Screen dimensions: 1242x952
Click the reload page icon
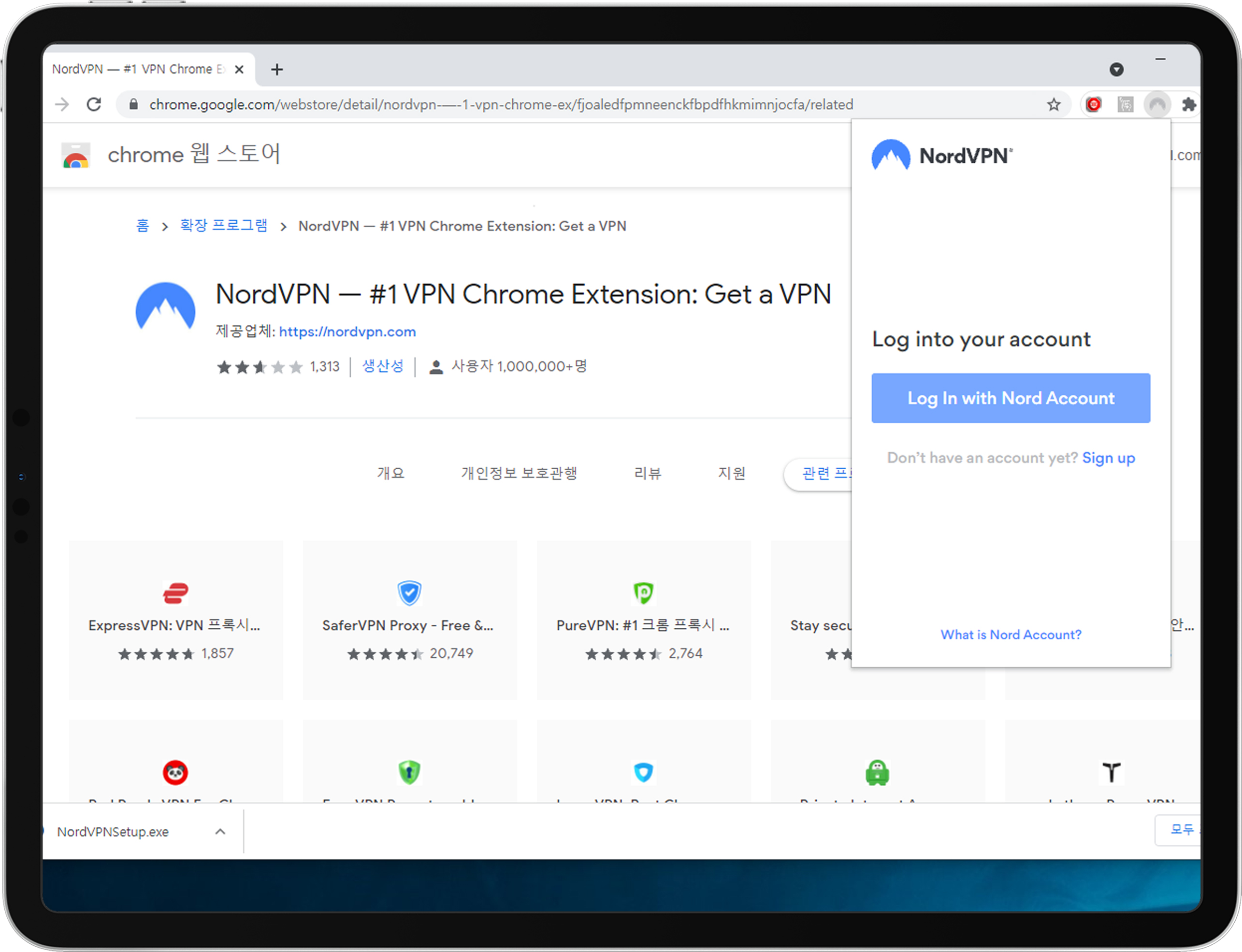94,105
